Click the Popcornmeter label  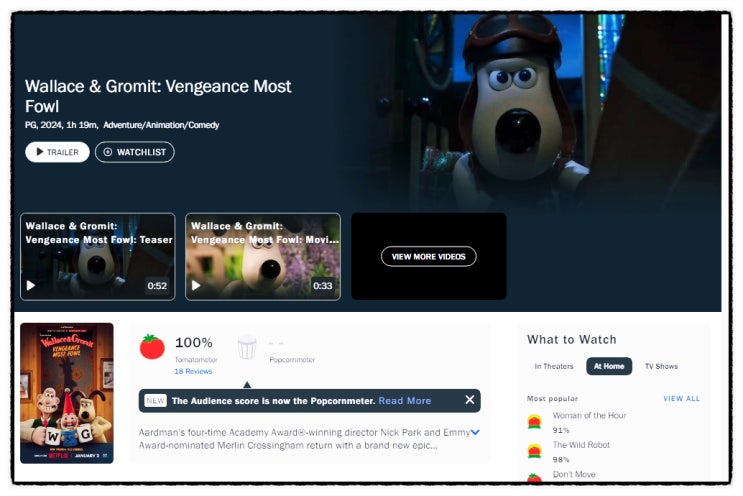point(292,360)
